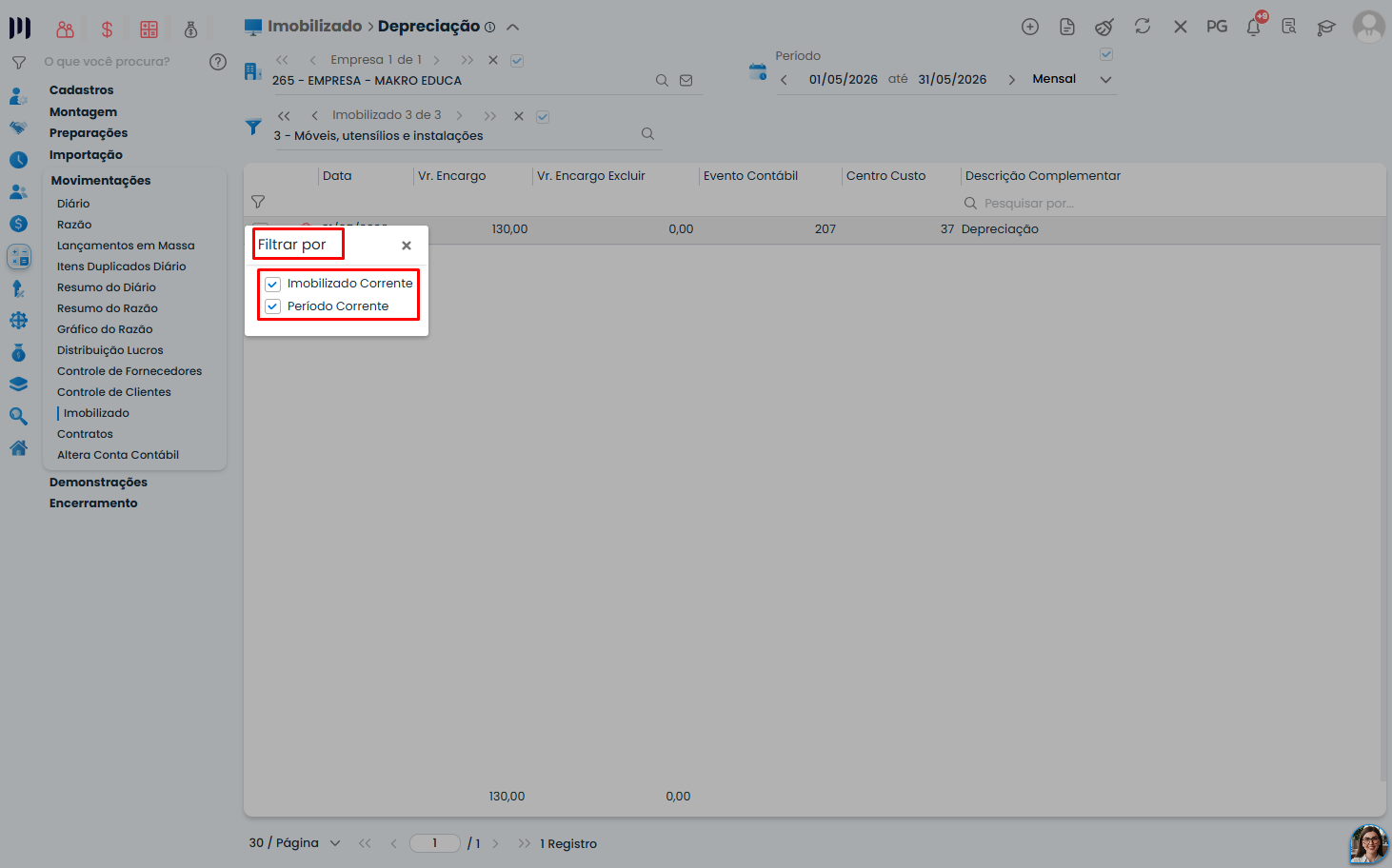Go to previous Imobilizado record
This screenshot has height=868, width=1392.
314,116
